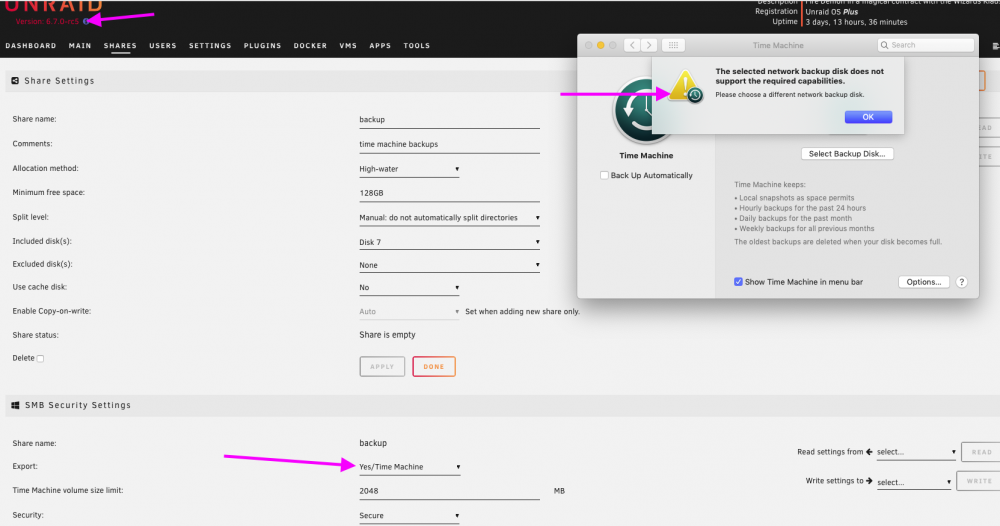Open the Write settings to select dropdown

click(913, 482)
